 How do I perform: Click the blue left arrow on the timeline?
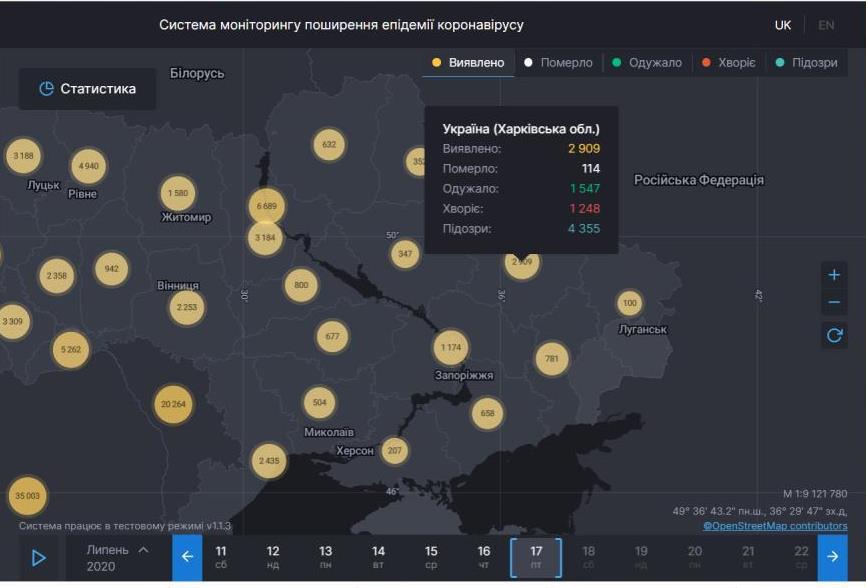[x=186, y=556]
